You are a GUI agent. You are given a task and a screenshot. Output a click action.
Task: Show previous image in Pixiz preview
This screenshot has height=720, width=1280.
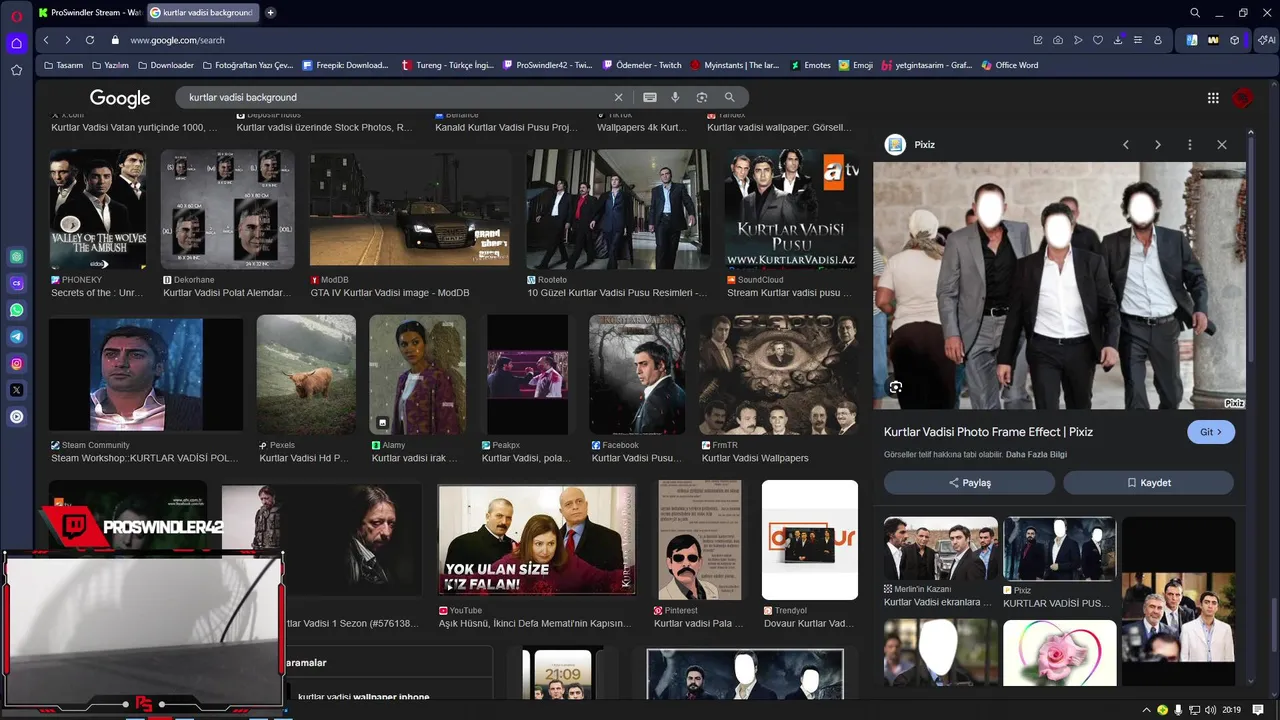1126,145
